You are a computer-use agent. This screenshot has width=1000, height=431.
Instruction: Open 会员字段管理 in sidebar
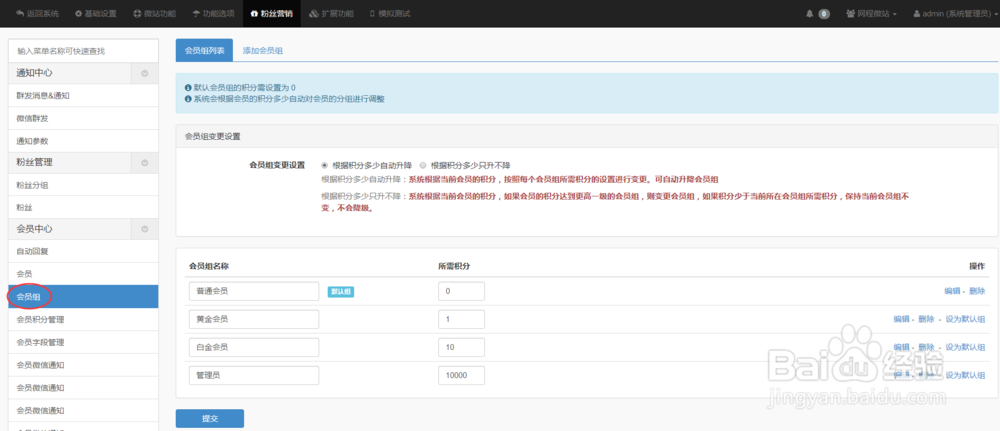pyautogui.click(x=84, y=342)
